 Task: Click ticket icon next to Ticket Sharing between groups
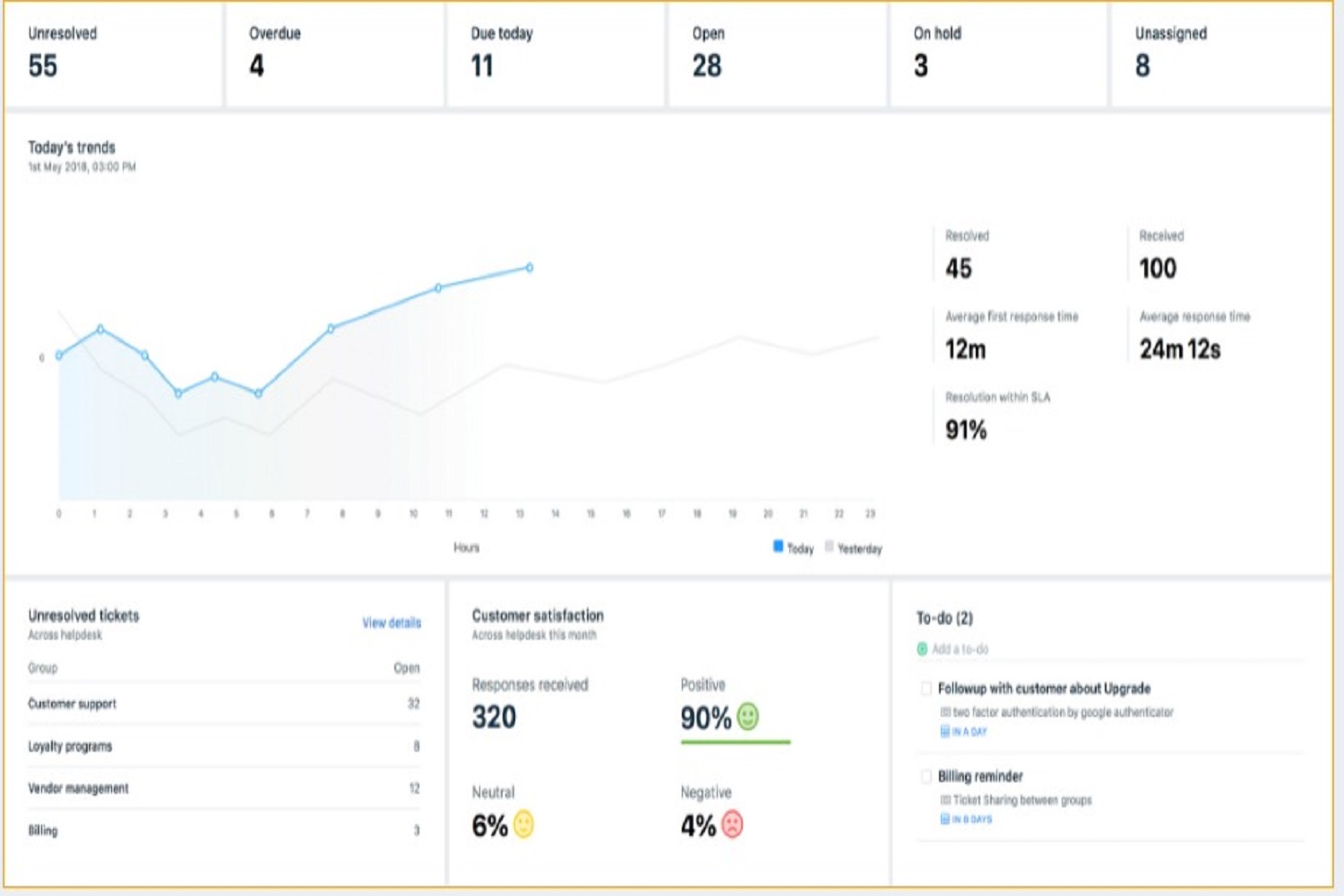pyautogui.click(x=945, y=800)
